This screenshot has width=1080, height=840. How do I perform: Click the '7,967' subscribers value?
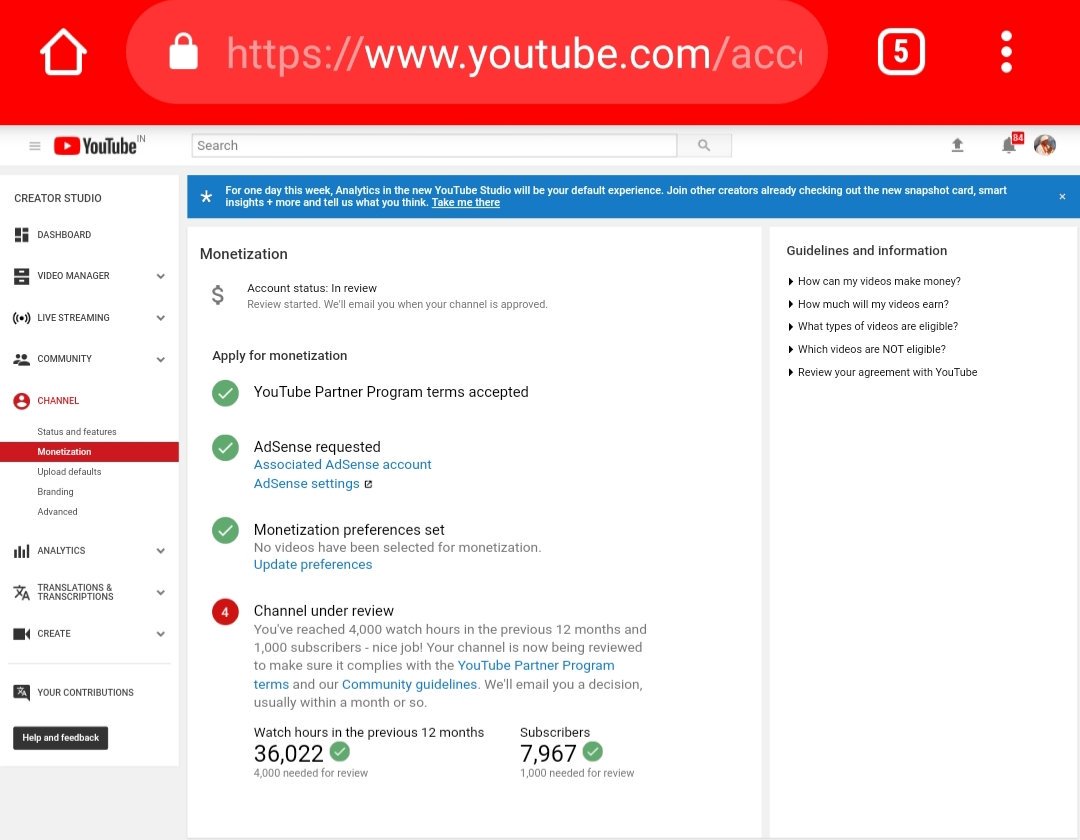point(548,754)
